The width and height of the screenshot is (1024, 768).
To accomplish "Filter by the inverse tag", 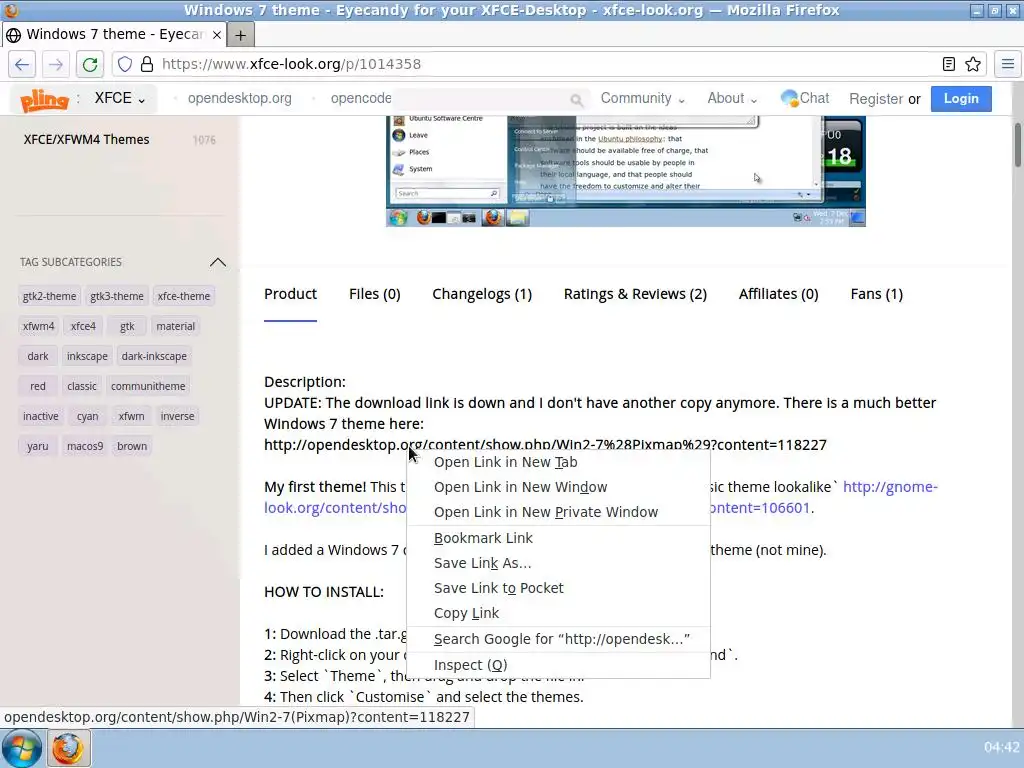I will pos(178,416).
